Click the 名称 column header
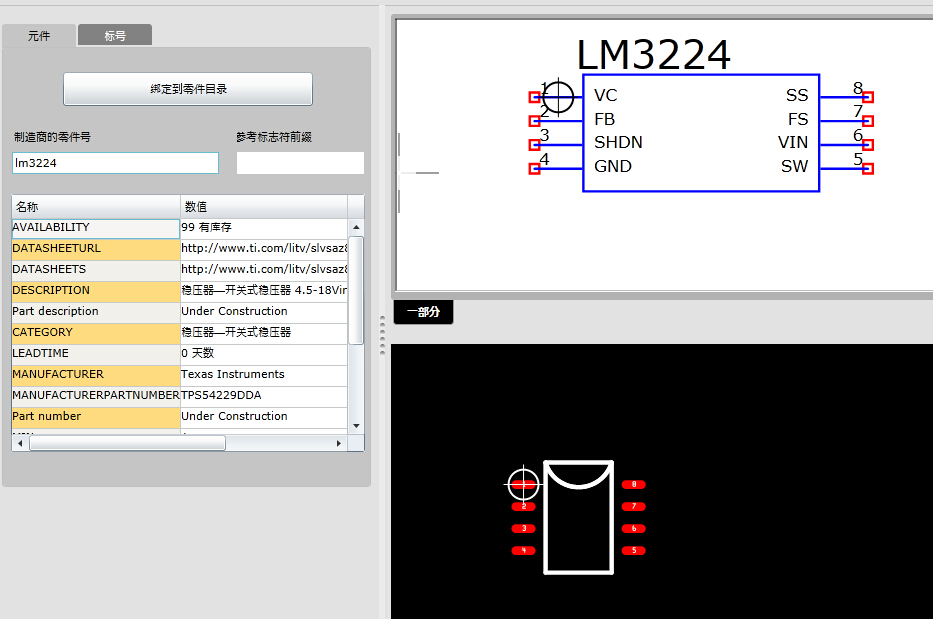This screenshot has height=619, width=933. (x=96, y=207)
